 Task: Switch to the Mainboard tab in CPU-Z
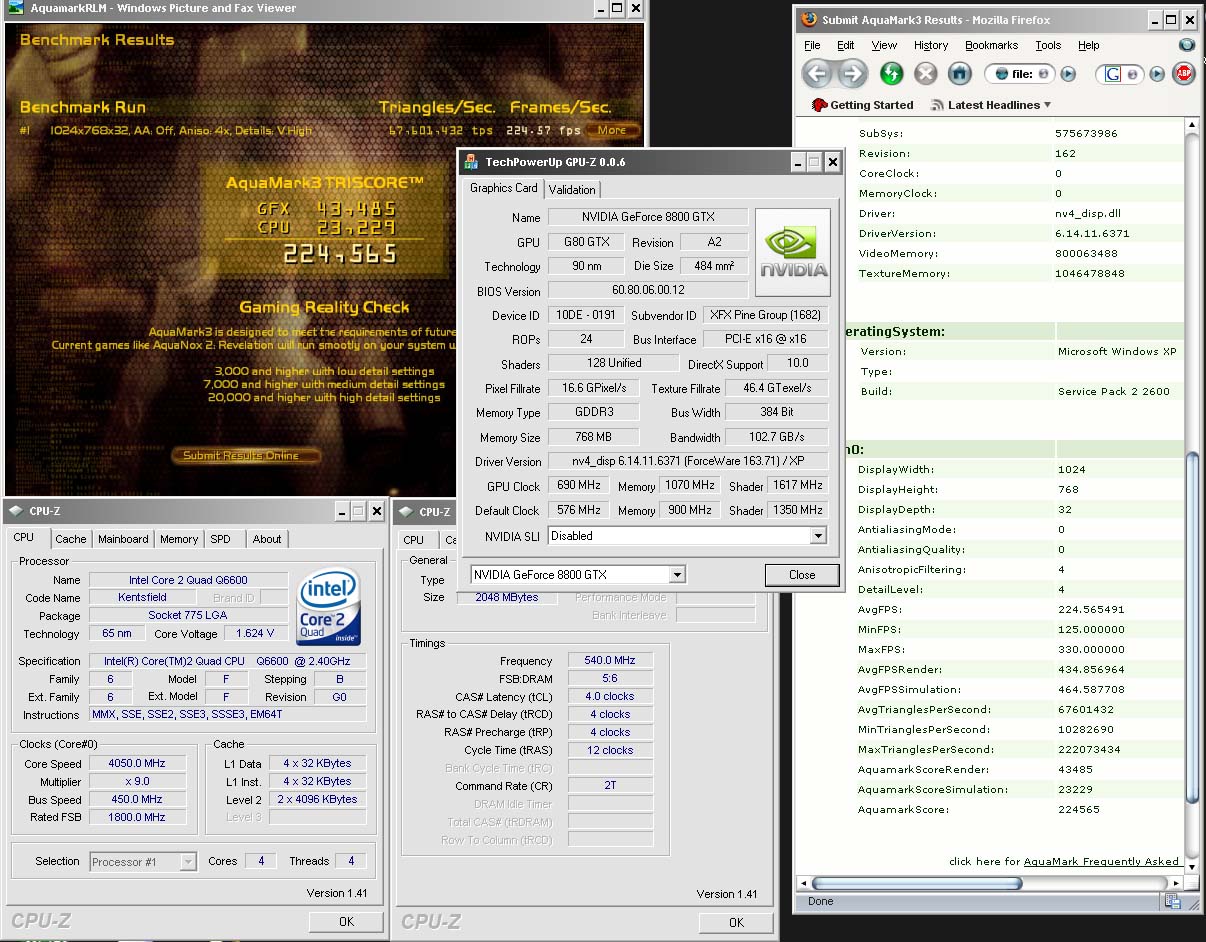pyautogui.click(x=123, y=539)
